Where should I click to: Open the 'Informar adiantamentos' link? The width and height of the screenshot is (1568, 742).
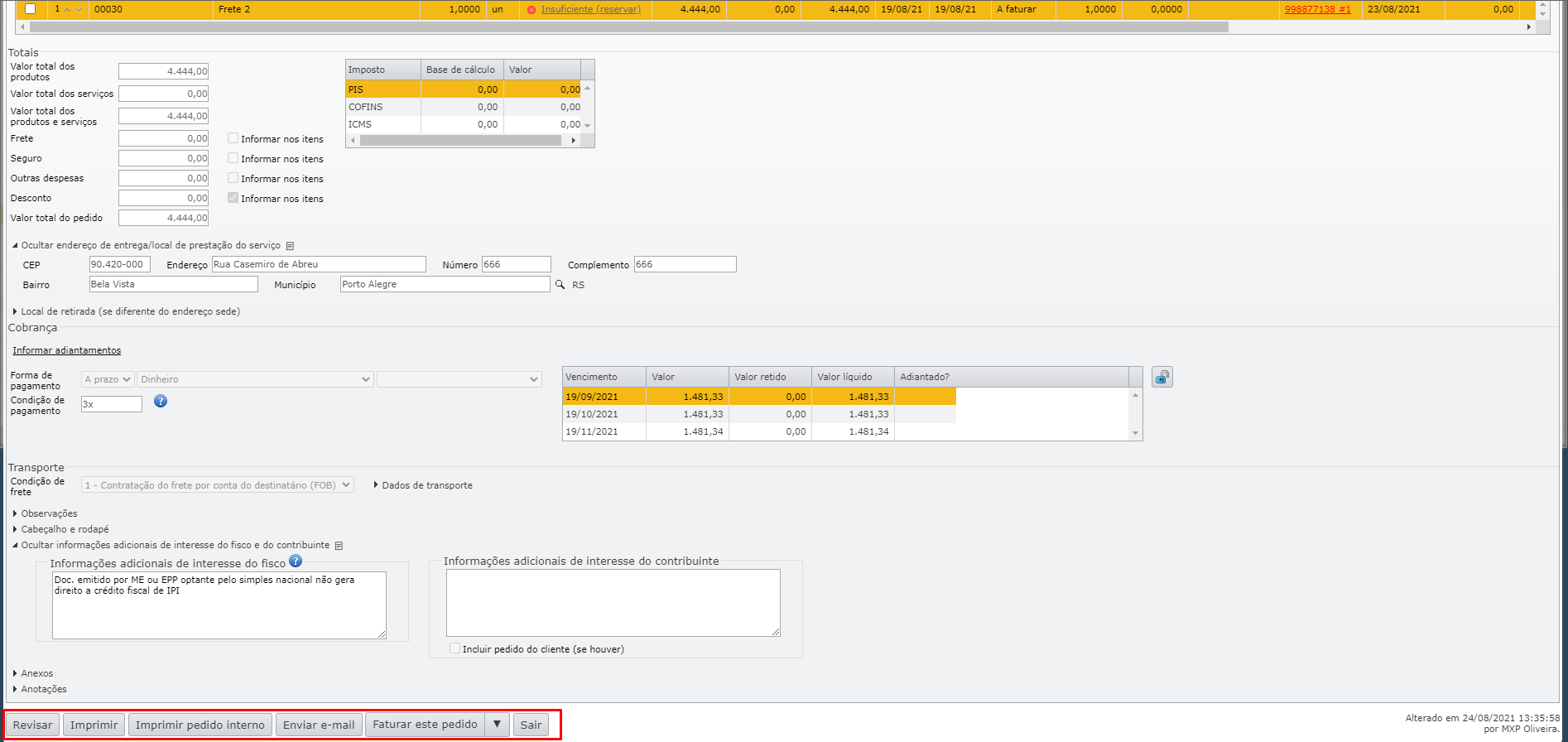67,351
